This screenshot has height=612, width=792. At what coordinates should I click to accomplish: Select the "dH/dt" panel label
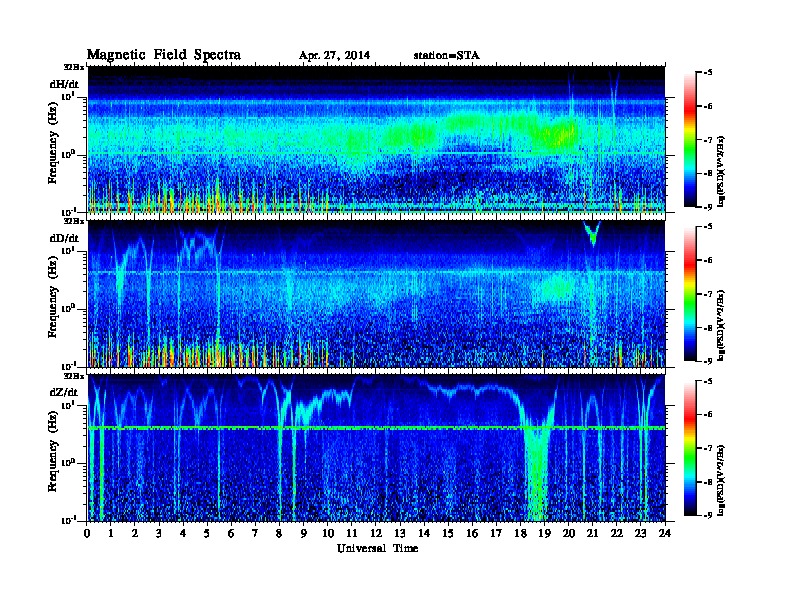(64, 84)
